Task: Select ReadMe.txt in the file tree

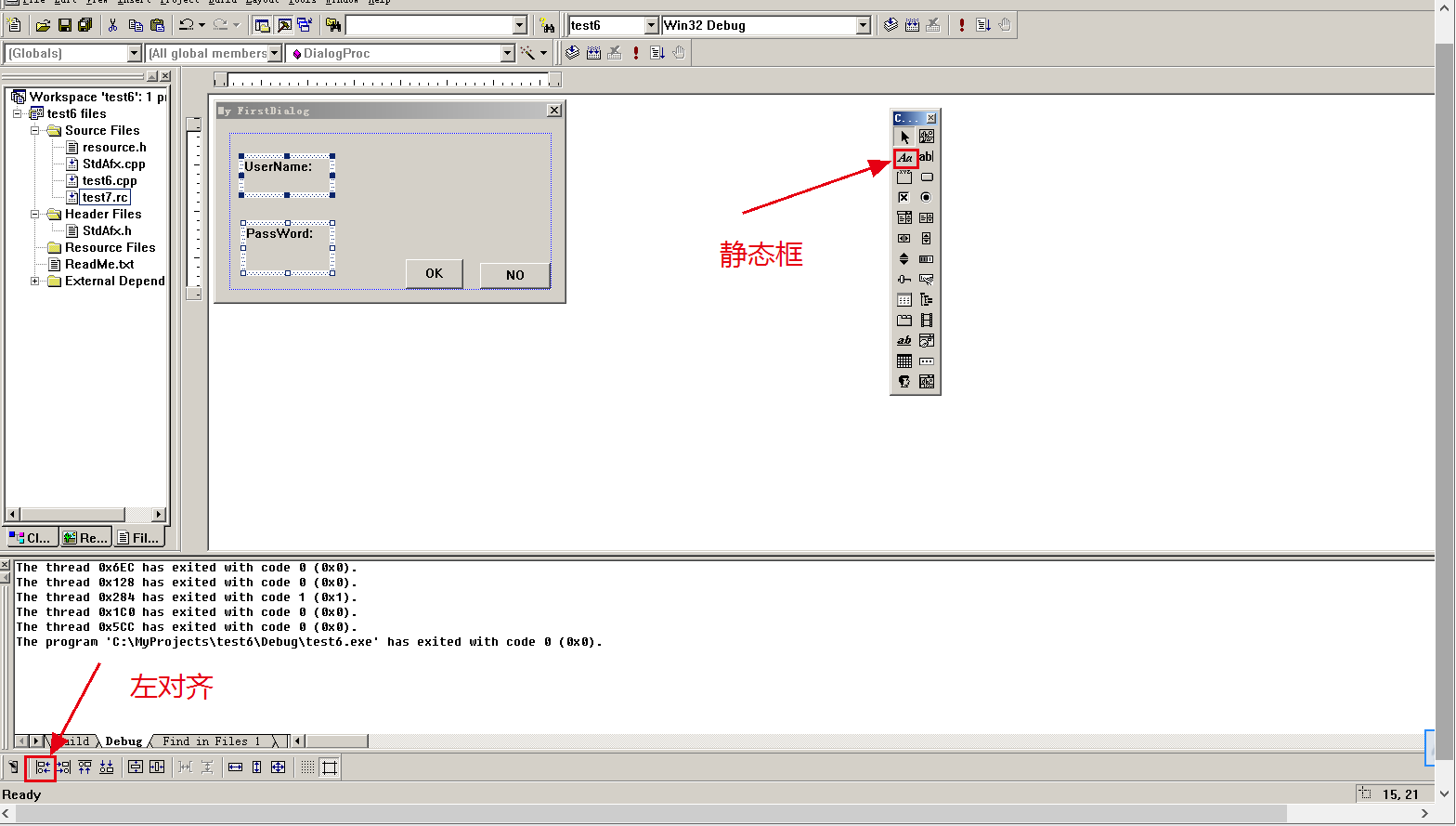Action: pos(99,265)
